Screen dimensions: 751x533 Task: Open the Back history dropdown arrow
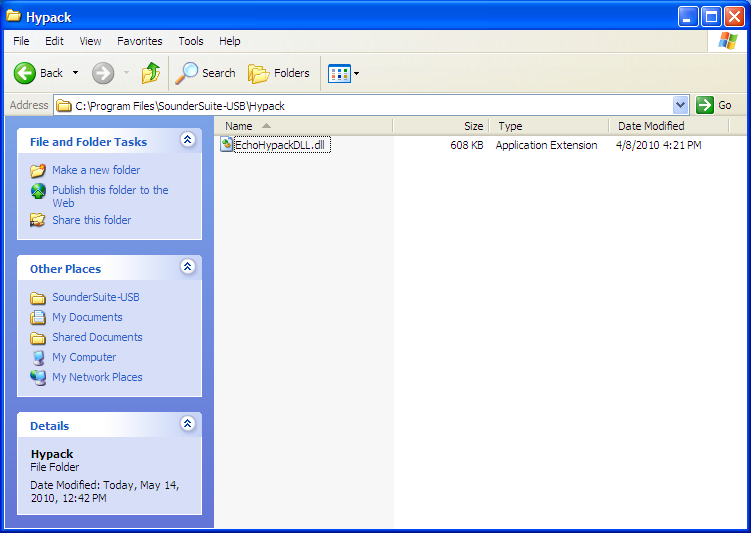coord(75,73)
